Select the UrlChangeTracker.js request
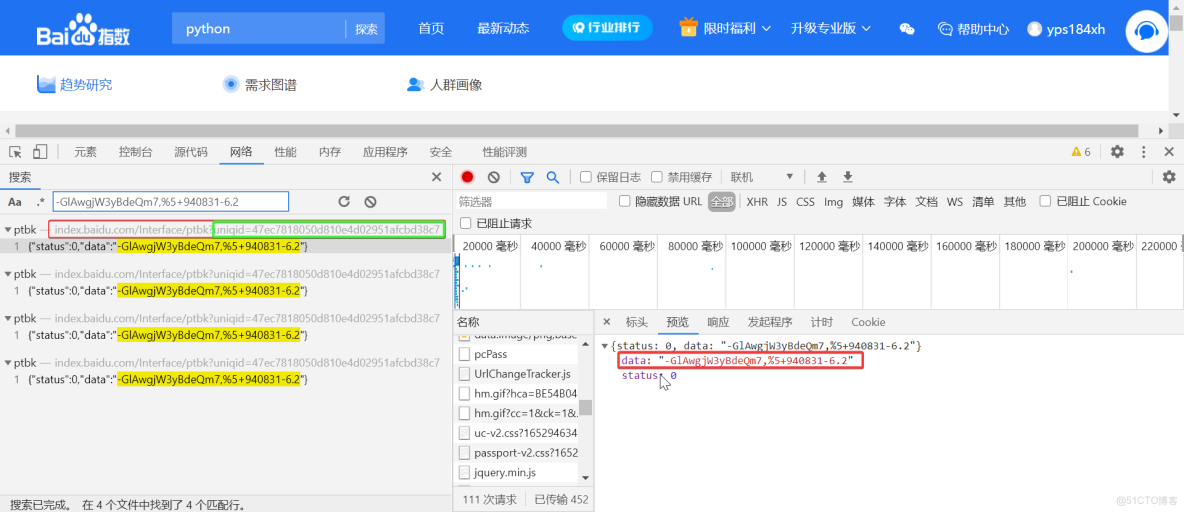Screen dimensions: 1184x512 click(x=523, y=374)
